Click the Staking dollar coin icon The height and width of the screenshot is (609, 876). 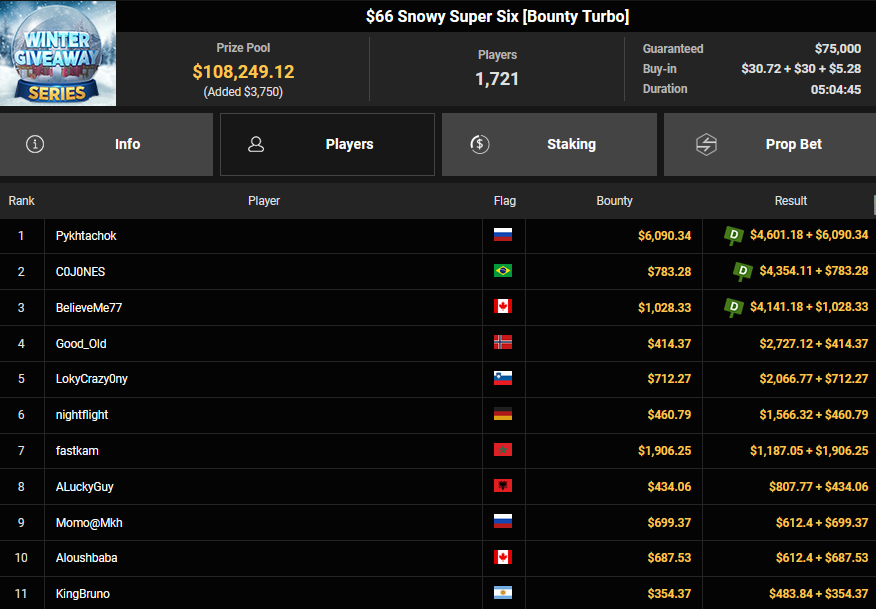(480, 144)
